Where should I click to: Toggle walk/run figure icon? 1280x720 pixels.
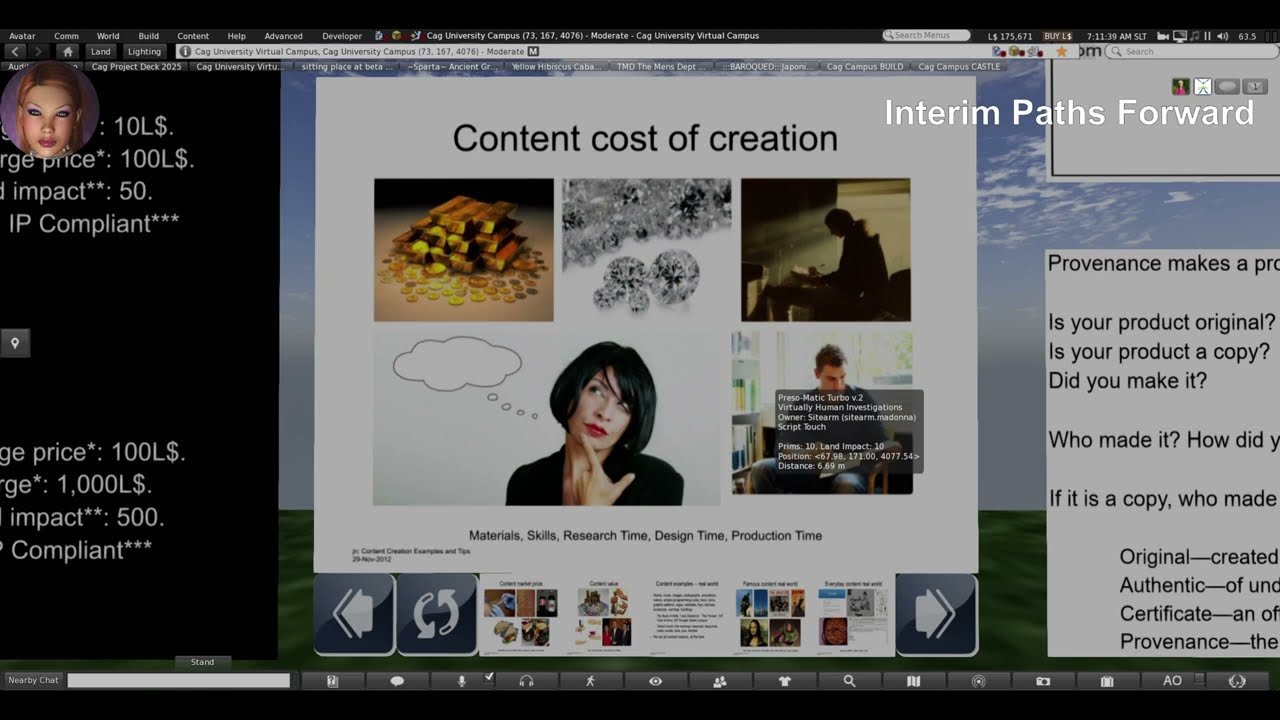[x=590, y=681]
